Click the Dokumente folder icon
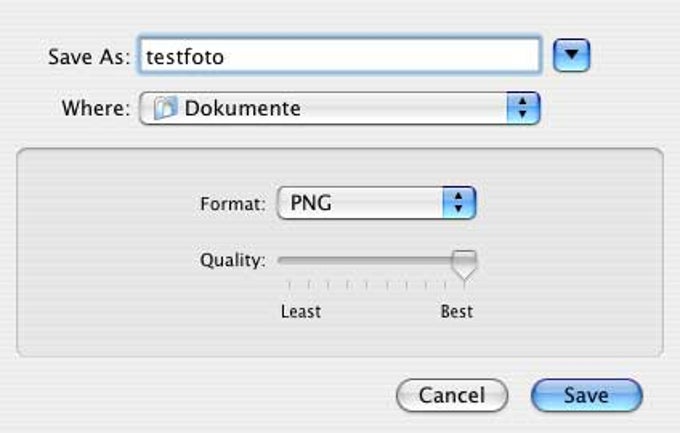The image size is (680, 433). pos(165,108)
